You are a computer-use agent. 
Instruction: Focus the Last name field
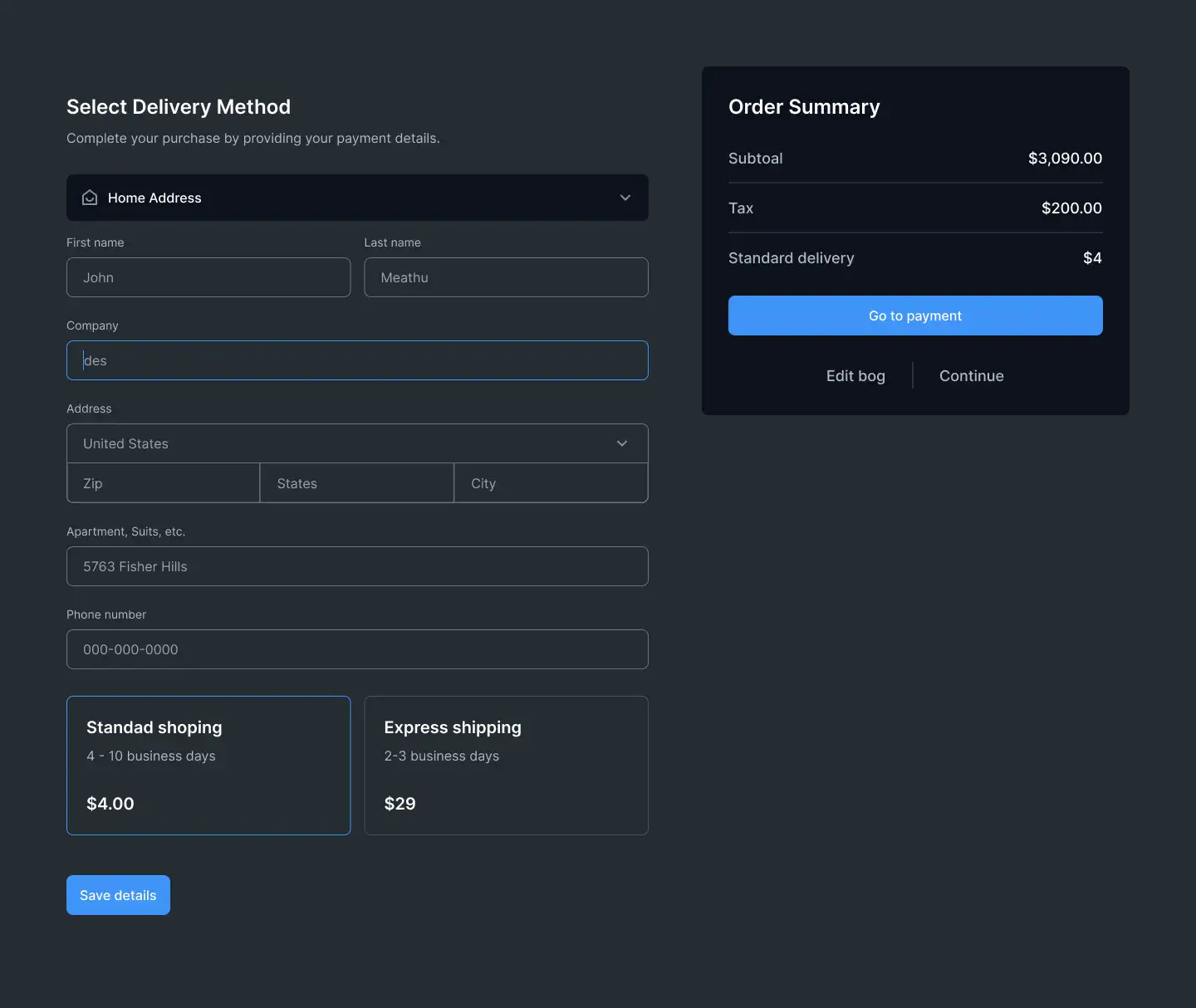point(507,277)
